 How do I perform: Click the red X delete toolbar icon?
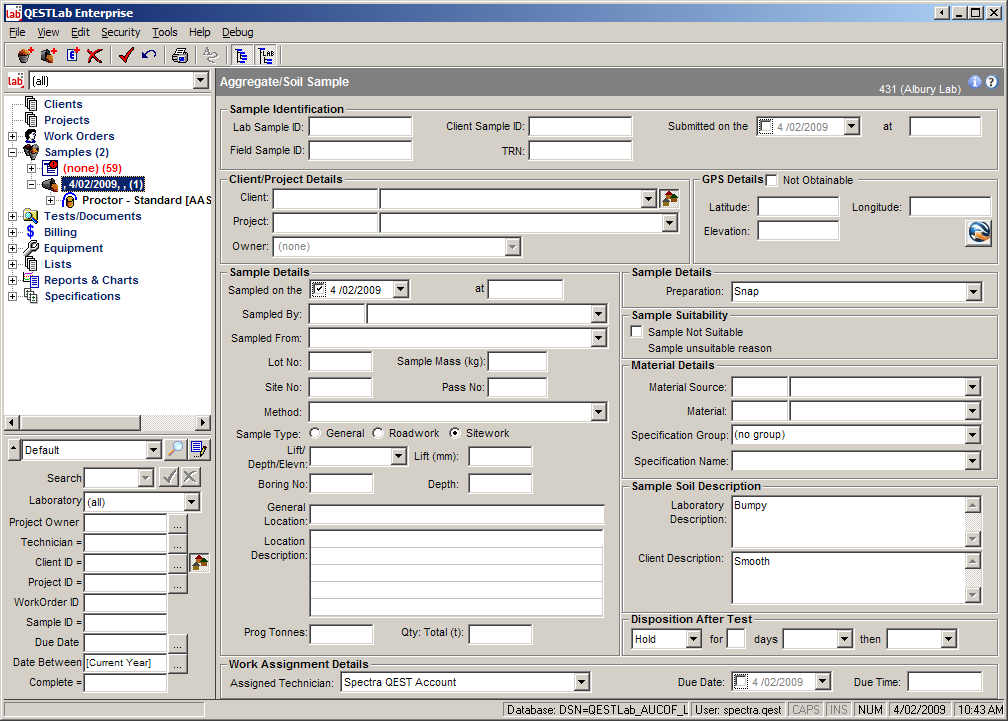(95, 55)
